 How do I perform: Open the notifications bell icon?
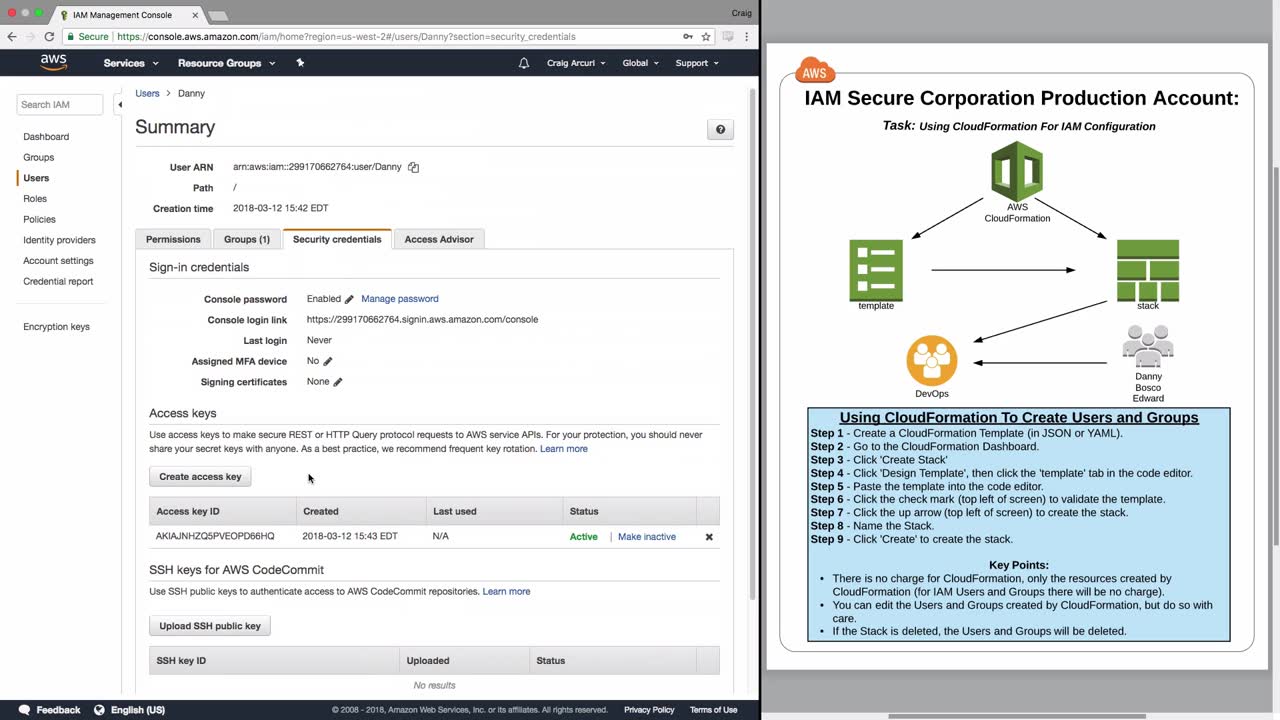tap(524, 63)
